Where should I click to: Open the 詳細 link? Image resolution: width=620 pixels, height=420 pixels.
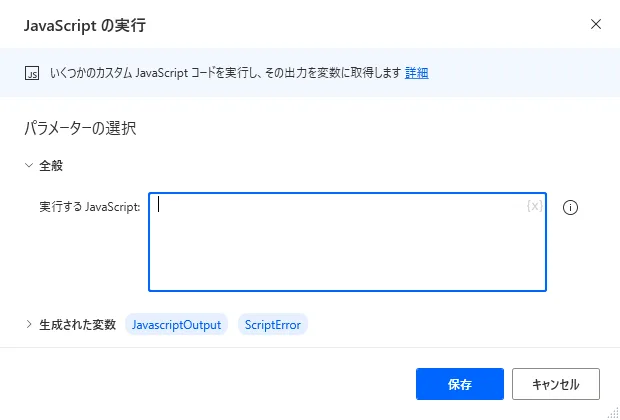417,73
